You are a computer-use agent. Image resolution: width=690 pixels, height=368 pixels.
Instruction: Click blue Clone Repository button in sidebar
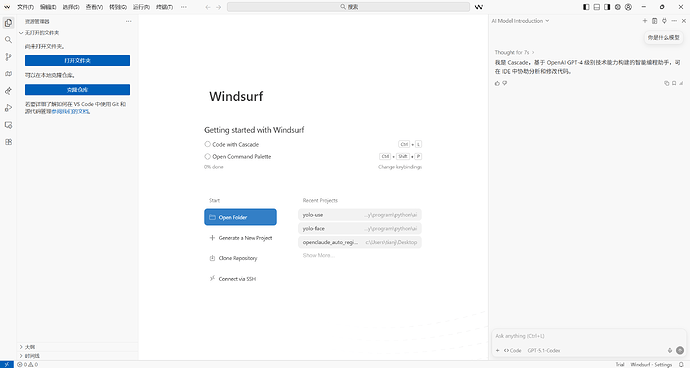click(x=77, y=89)
